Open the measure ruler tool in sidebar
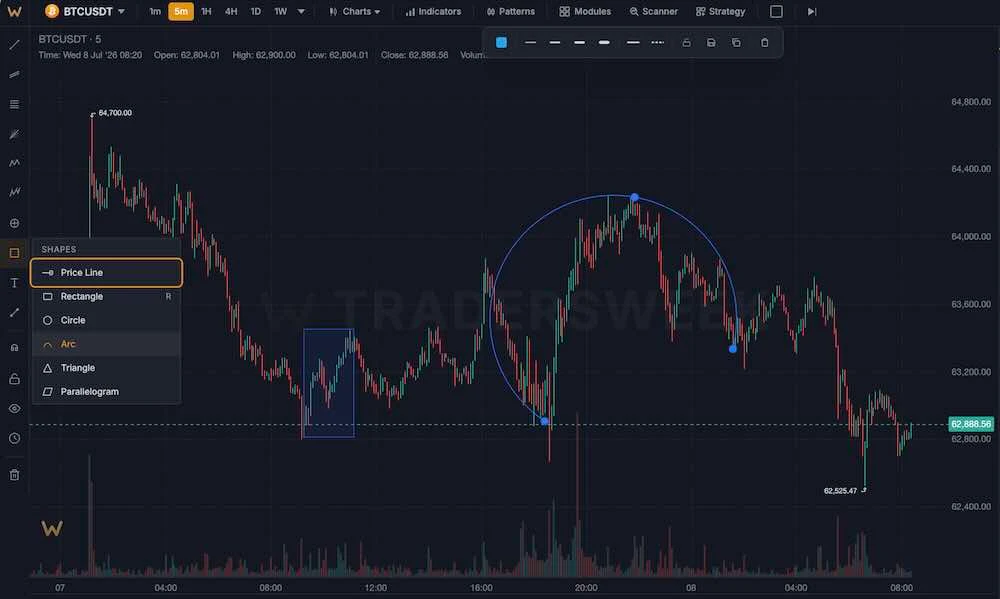Viewport: 1000px width, 599px height. pyautogui.click(x=14, y=313)
